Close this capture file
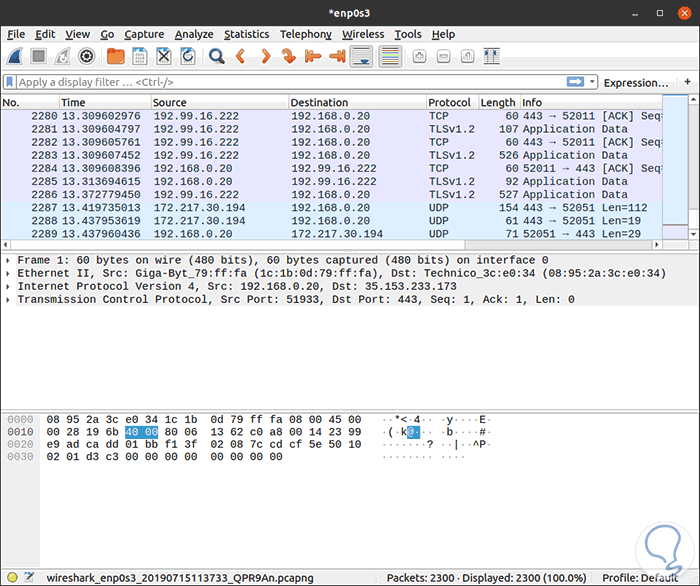The image size is (700, 586). click(x=164, y=56)
